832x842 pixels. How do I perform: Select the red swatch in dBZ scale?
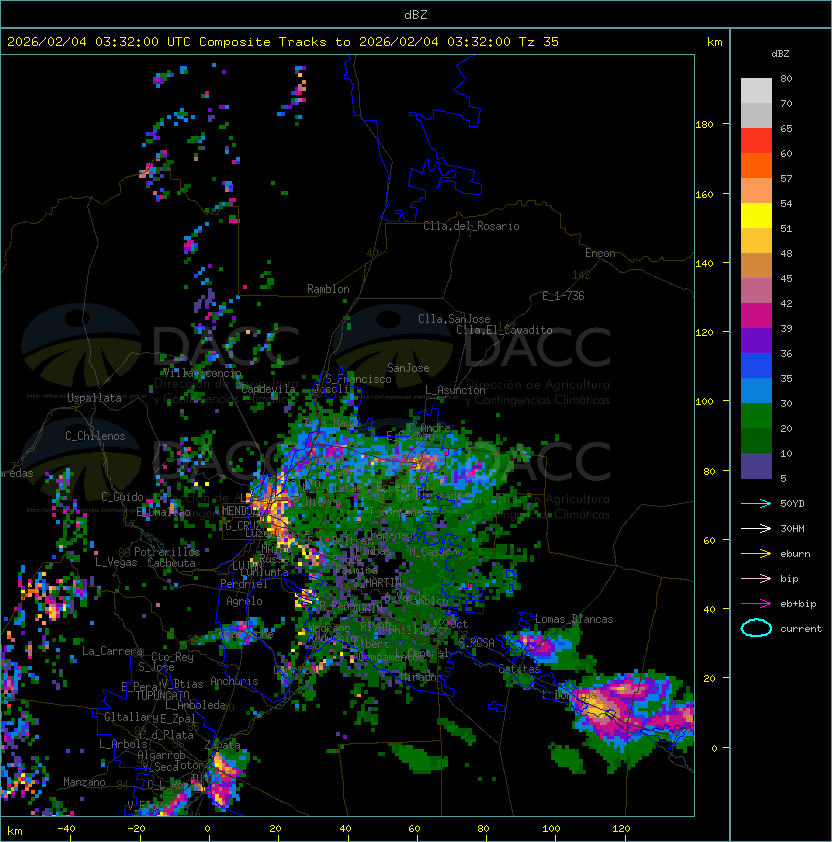(756, 141)
